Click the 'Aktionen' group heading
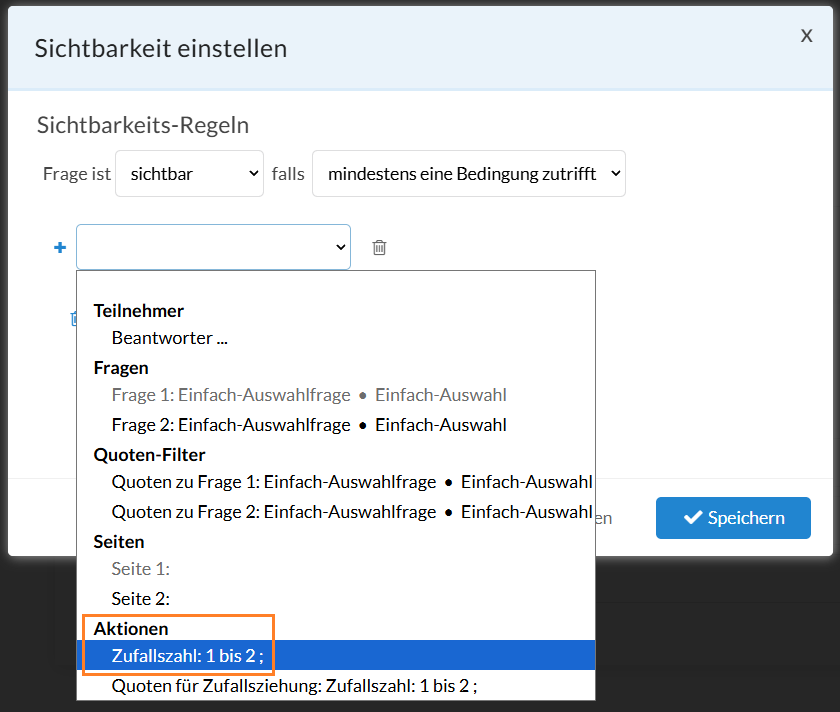Screen dimensions: 840x712 tap(131, 628)
